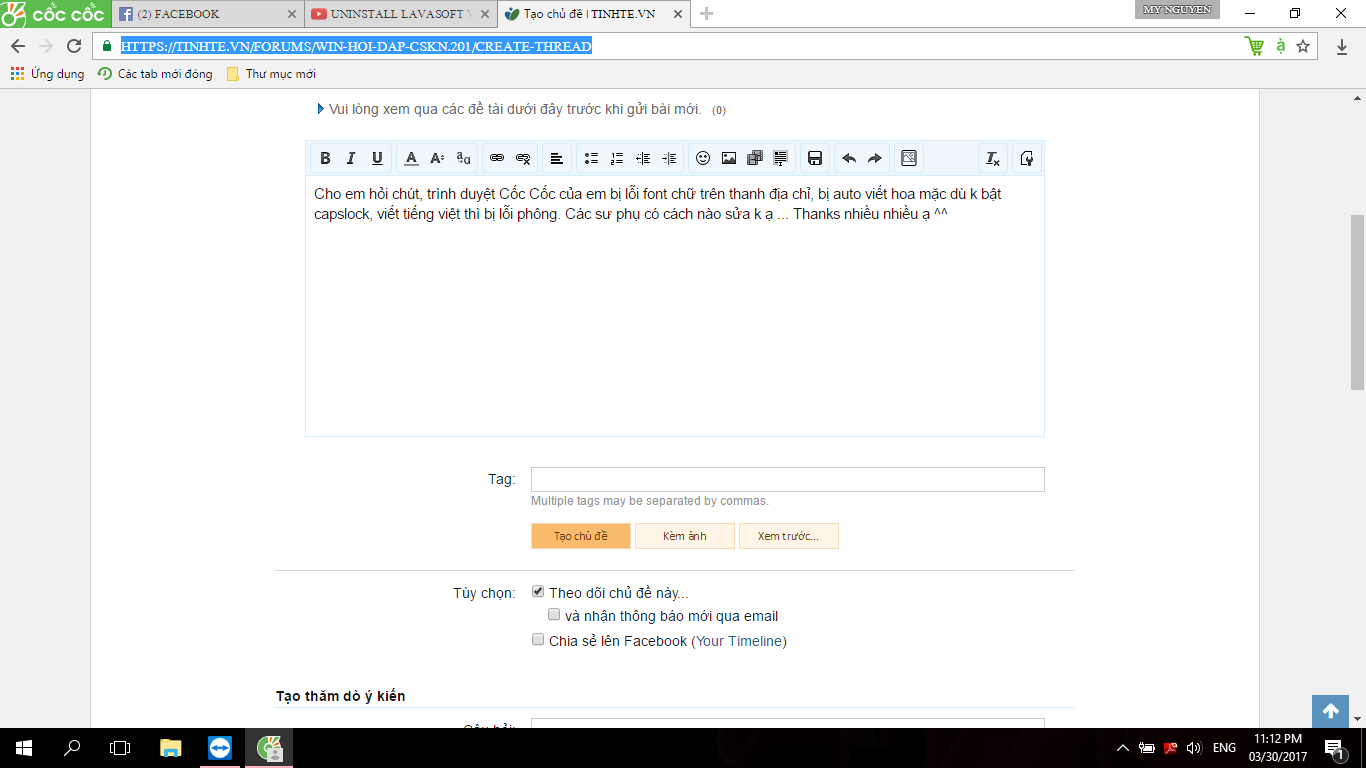Show hidden system tray icons

tap(1122, 747)
